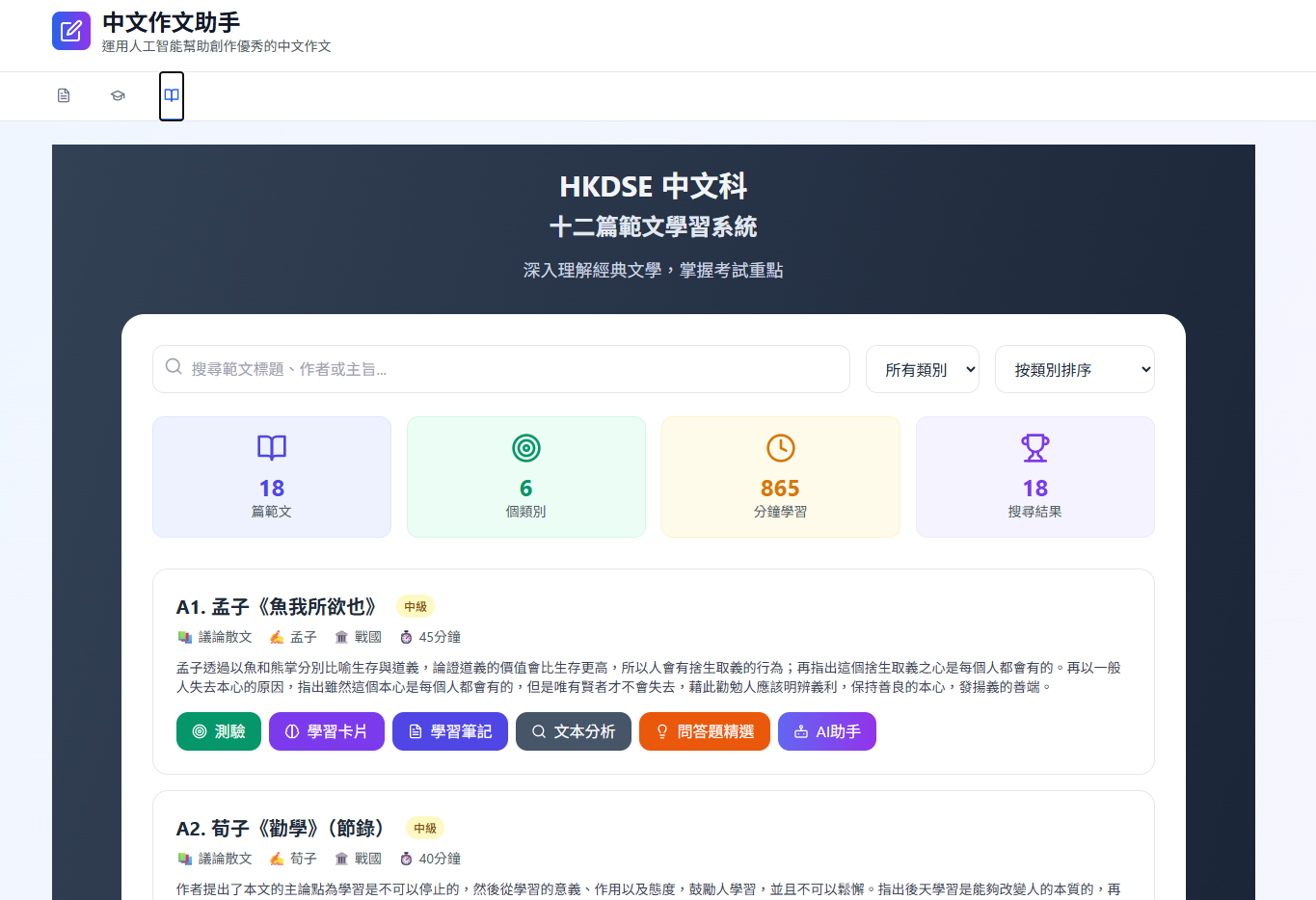This screenshot has height=900, width=1316.
Task: Click the 中級 badge on A2 card
Action: 425,829
